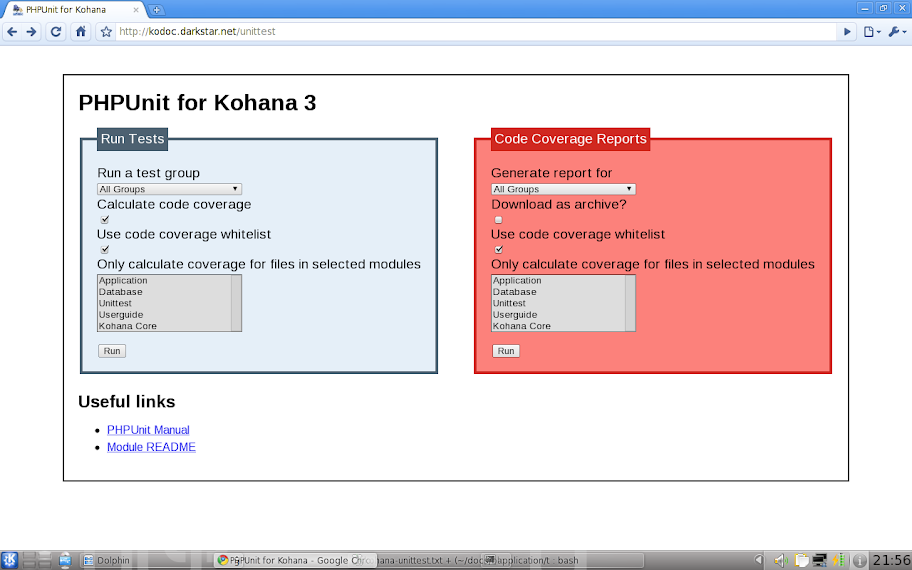This screenshot has height=570, width=912.
Task: Reload the page
Action: point(56,31)
